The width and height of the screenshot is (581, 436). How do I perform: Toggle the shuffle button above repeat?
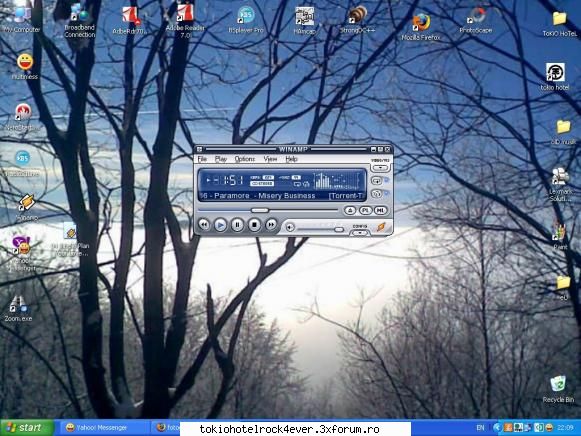coord(376,181)
